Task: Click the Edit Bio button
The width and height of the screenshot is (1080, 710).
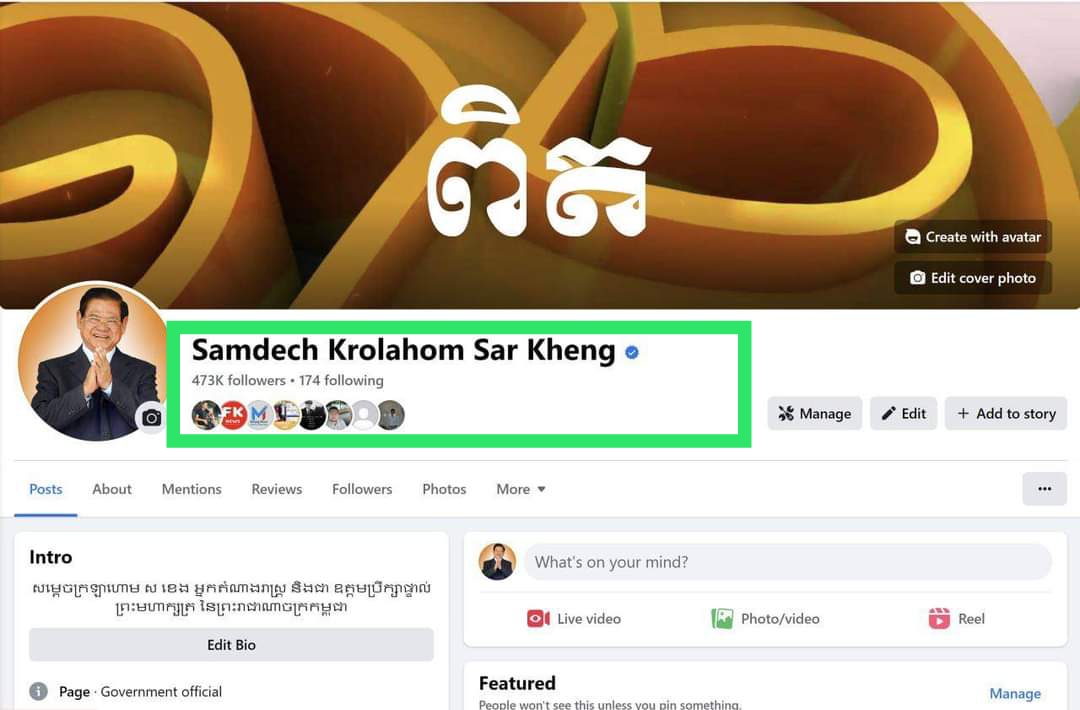Action: tap(231, 645)
